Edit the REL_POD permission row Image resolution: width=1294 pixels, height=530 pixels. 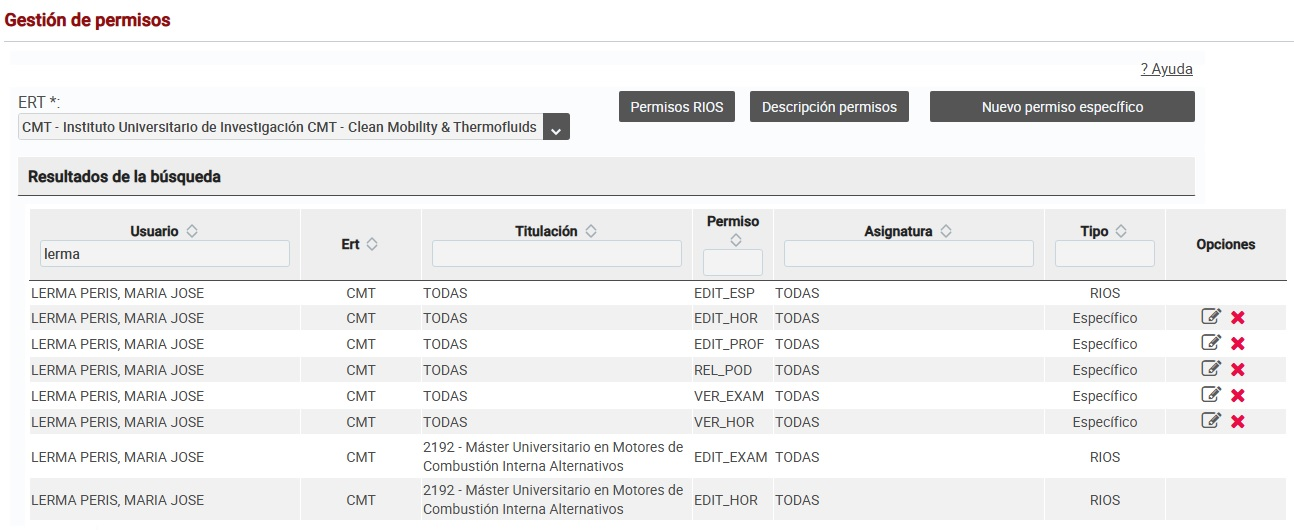[x=1211, y=369]
